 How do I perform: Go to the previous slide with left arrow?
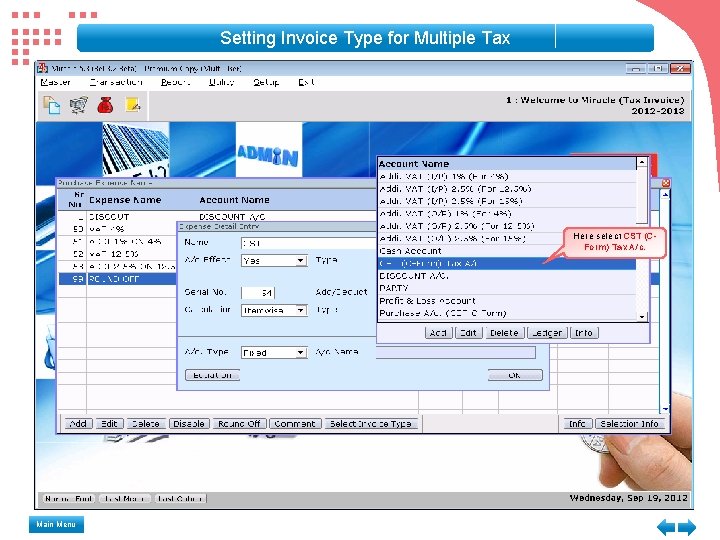click(x=666, y=526)
